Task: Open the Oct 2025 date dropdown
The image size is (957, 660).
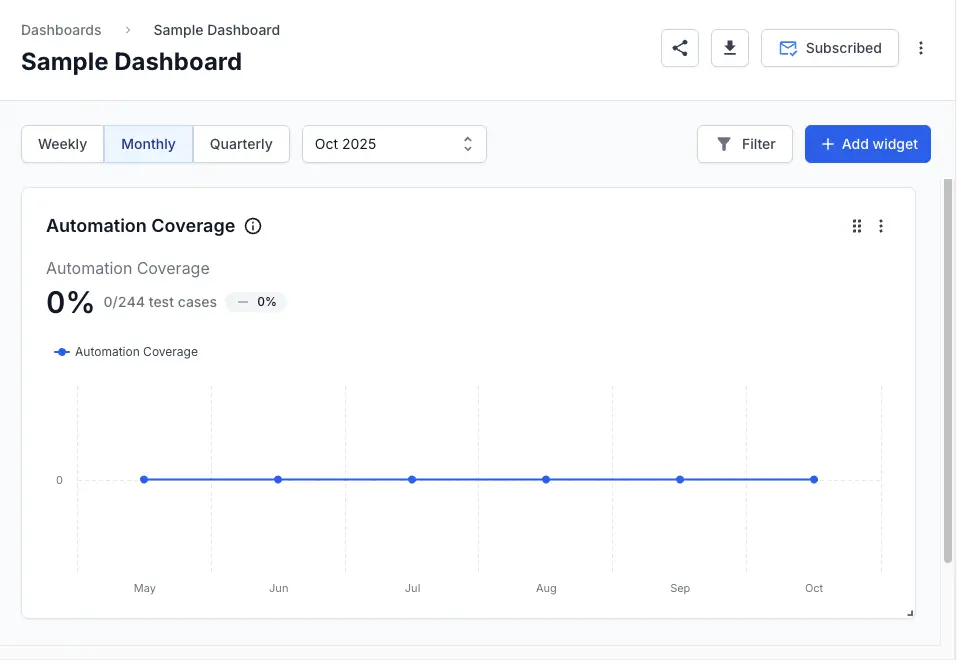Action: [394, 144]
